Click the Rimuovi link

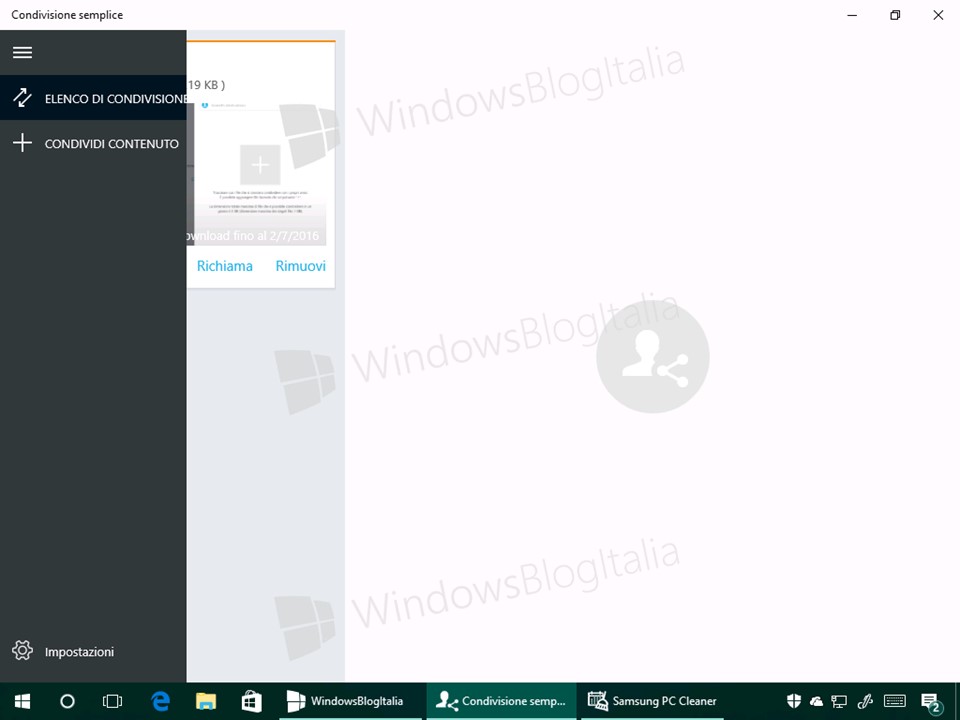(x=300, y=266)
